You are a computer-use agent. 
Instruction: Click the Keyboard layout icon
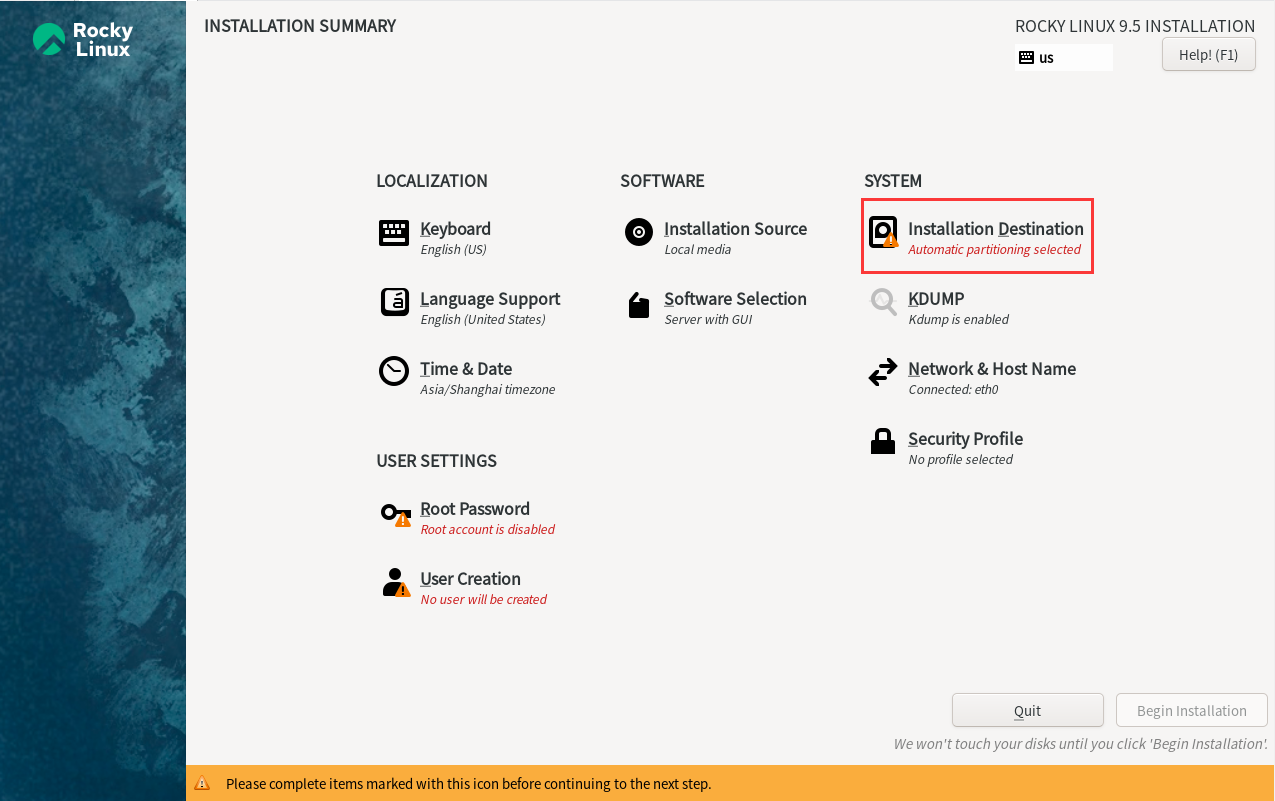[394, 233]
